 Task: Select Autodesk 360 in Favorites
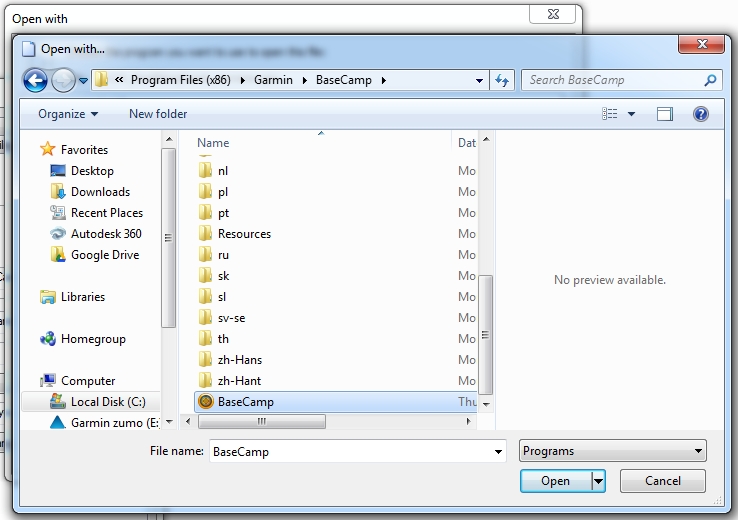[106, 234]
